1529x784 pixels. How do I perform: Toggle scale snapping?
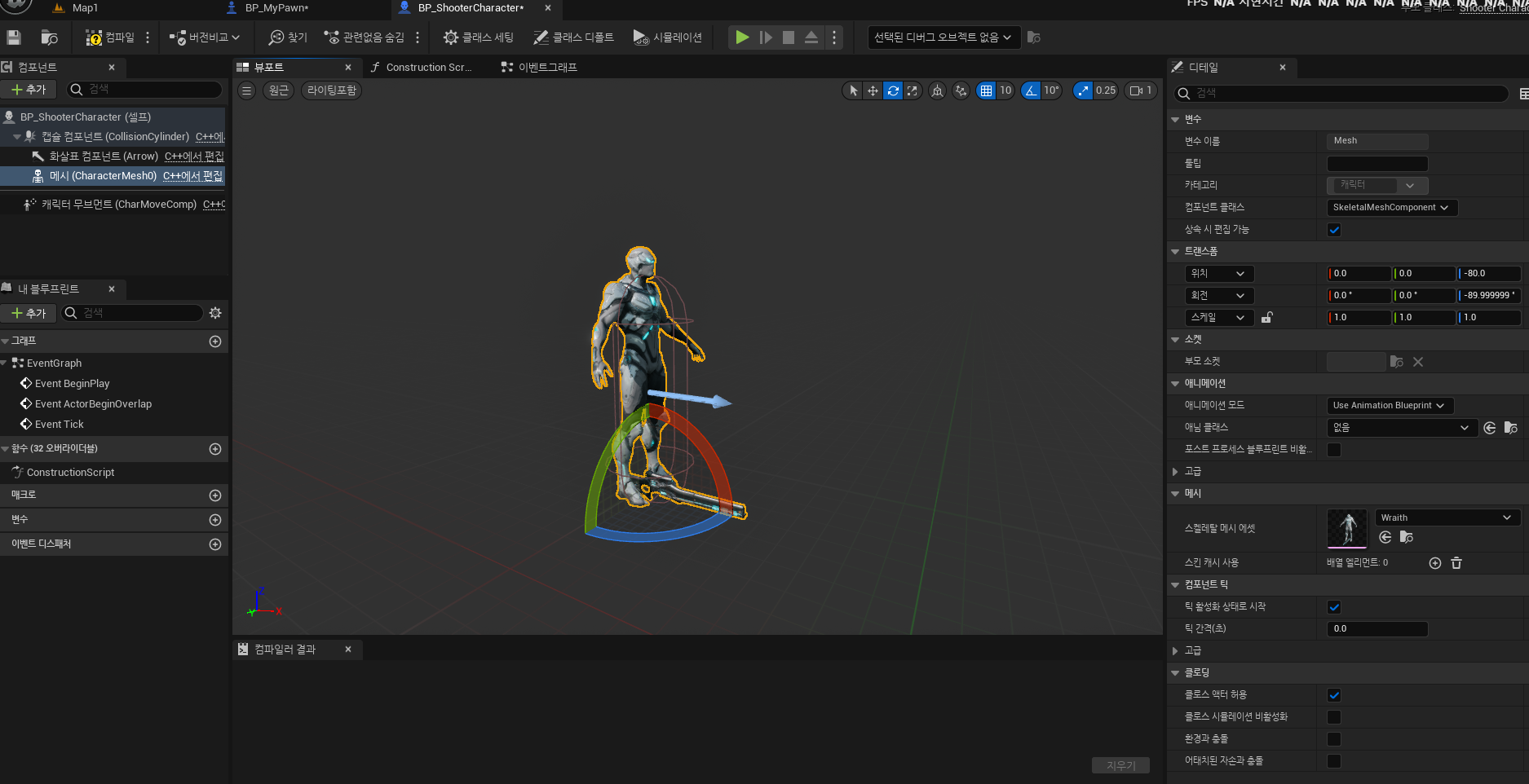pyautogui.click(x=1083, y=90)
